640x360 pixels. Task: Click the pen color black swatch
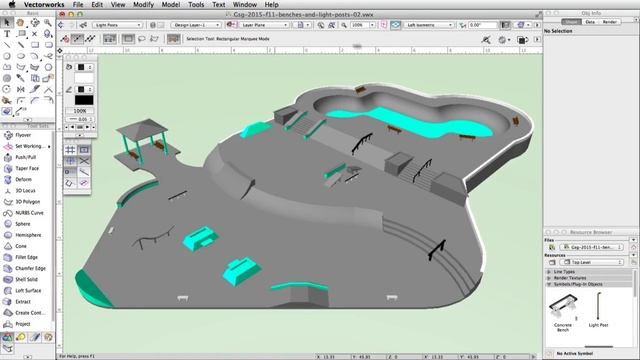point(84,100)
